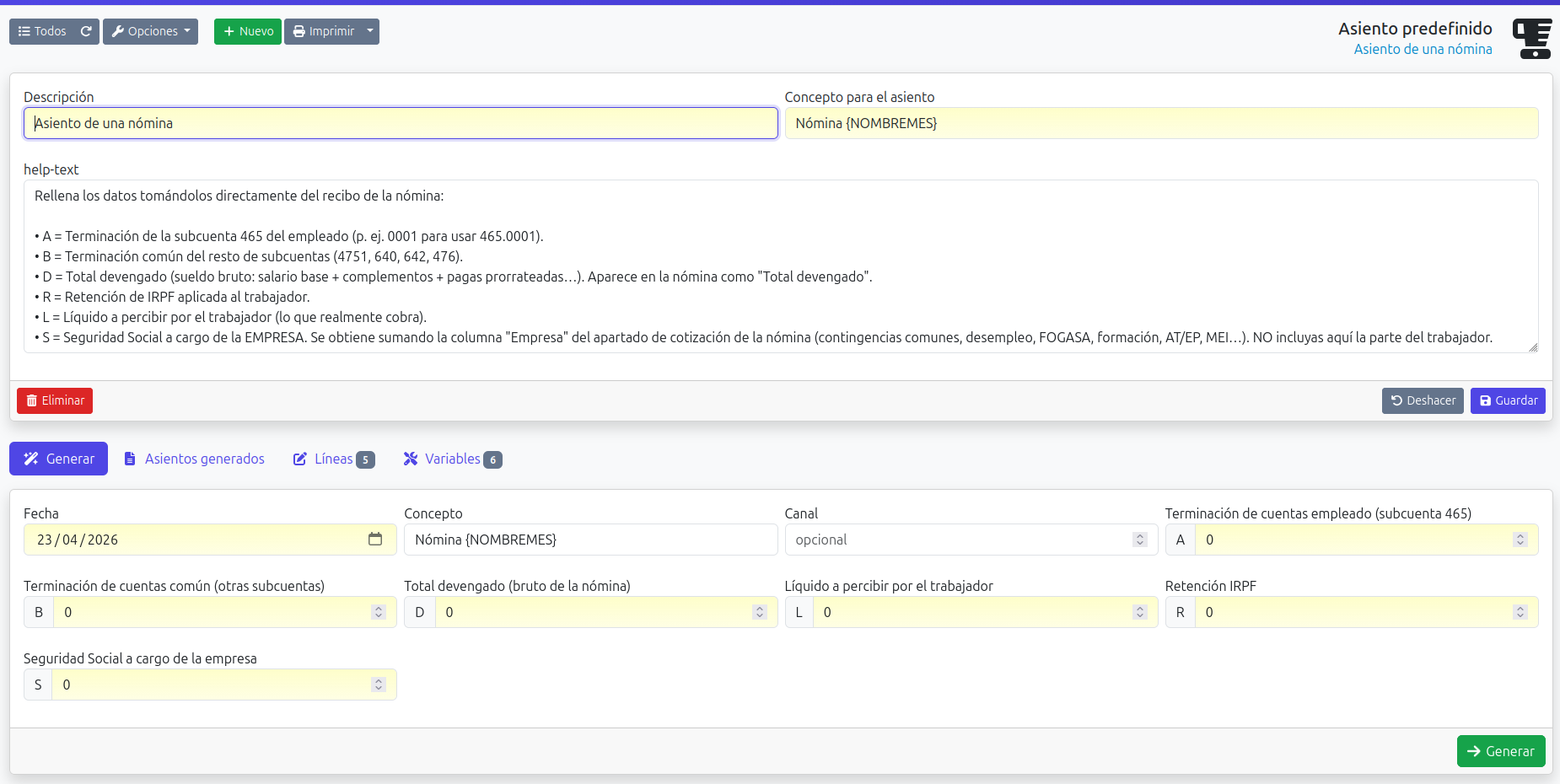Show all records with Todos button

click(x=43, y=31)
